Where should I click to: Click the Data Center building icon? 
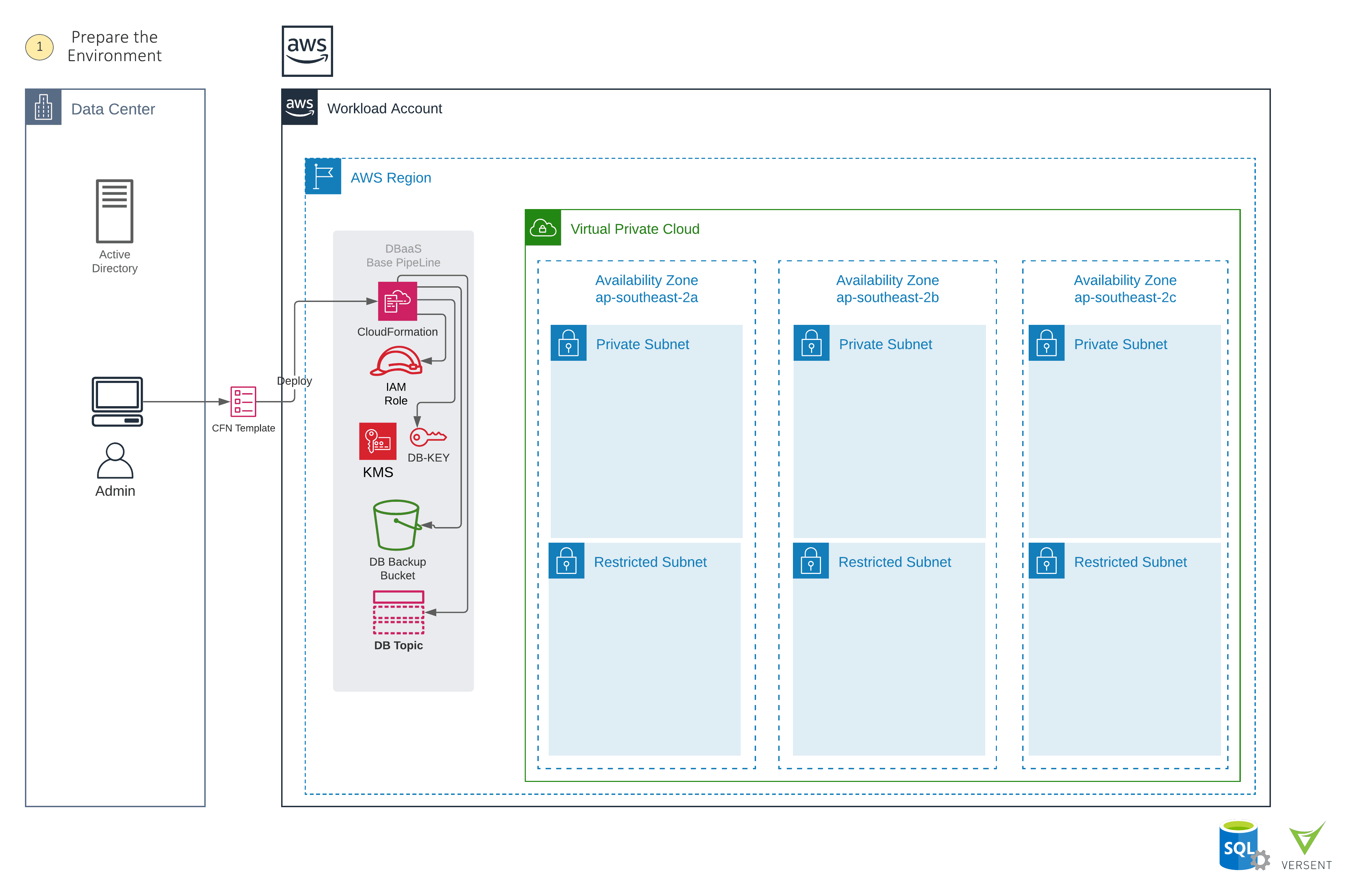43,107
